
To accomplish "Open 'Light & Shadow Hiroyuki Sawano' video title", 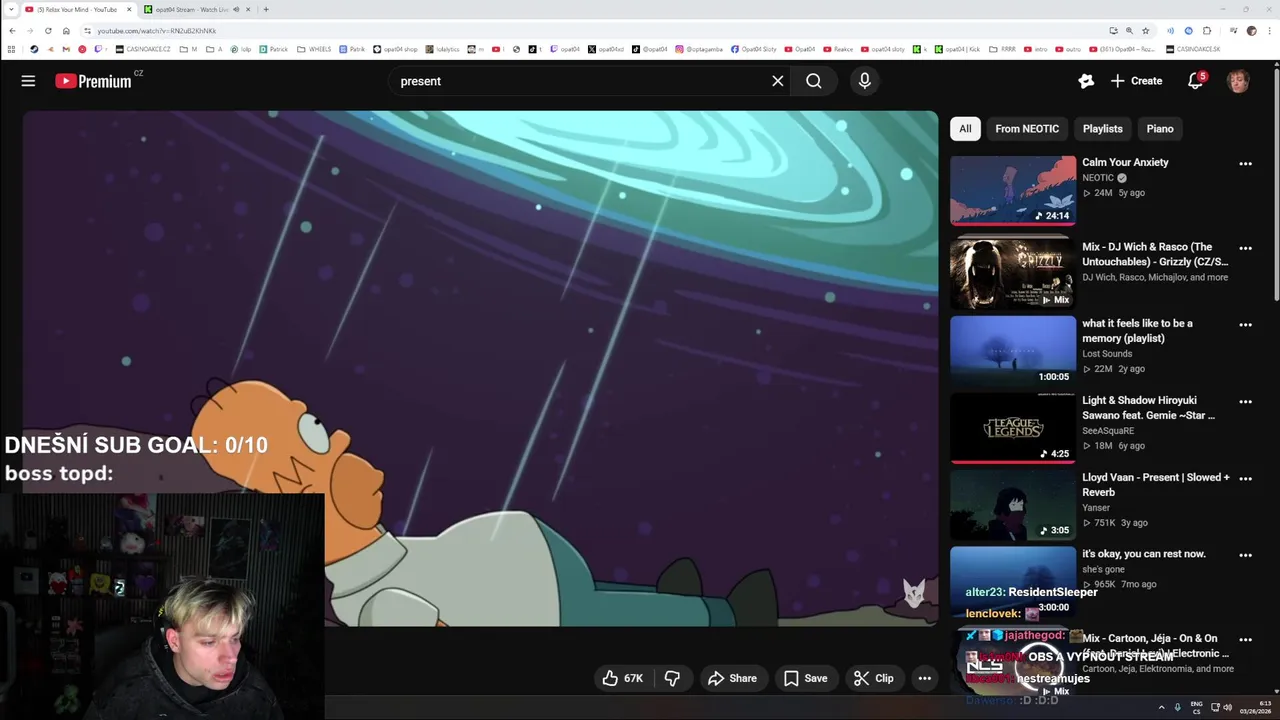I will (1149, 408).
